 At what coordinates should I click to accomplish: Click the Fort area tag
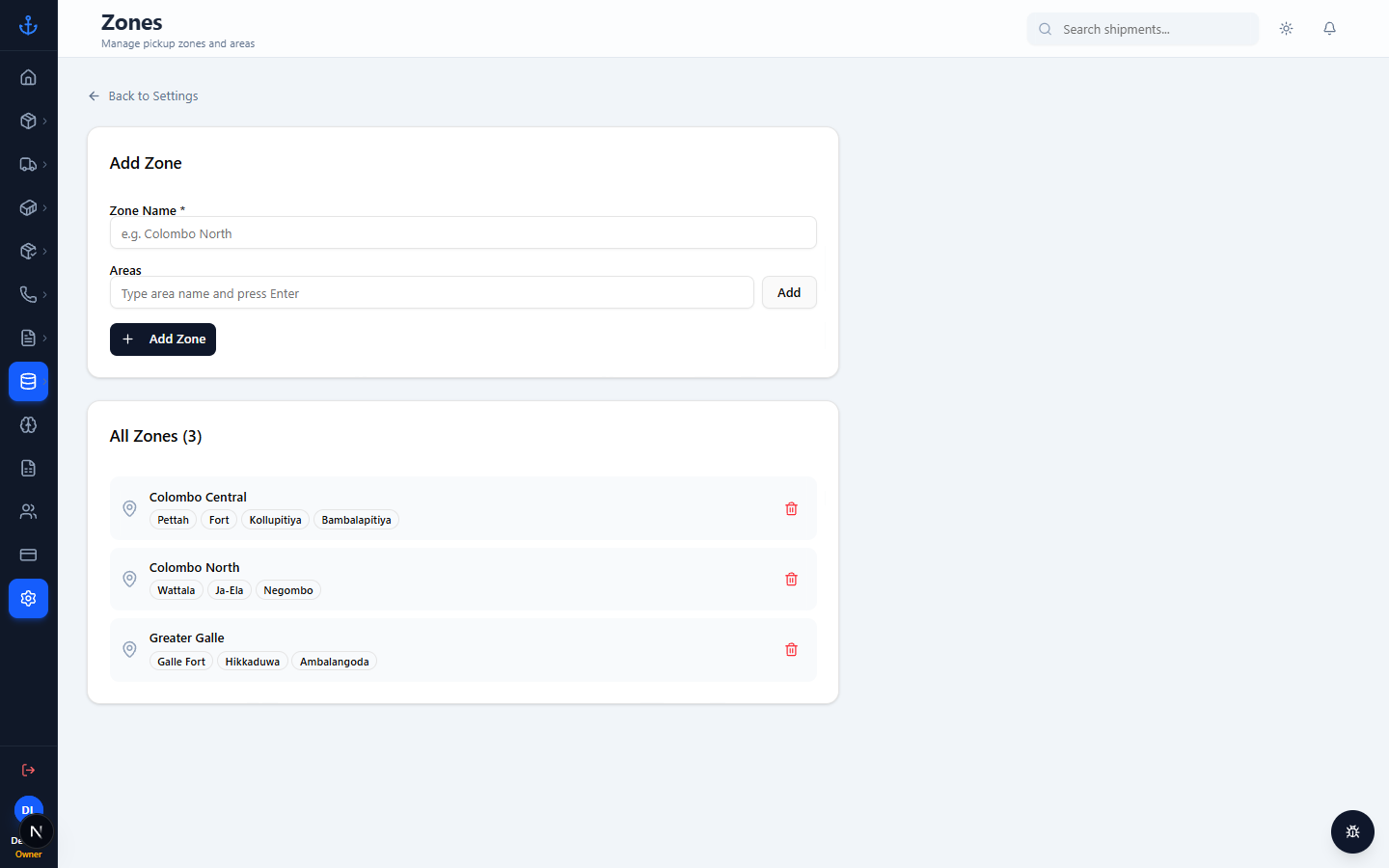219,520
